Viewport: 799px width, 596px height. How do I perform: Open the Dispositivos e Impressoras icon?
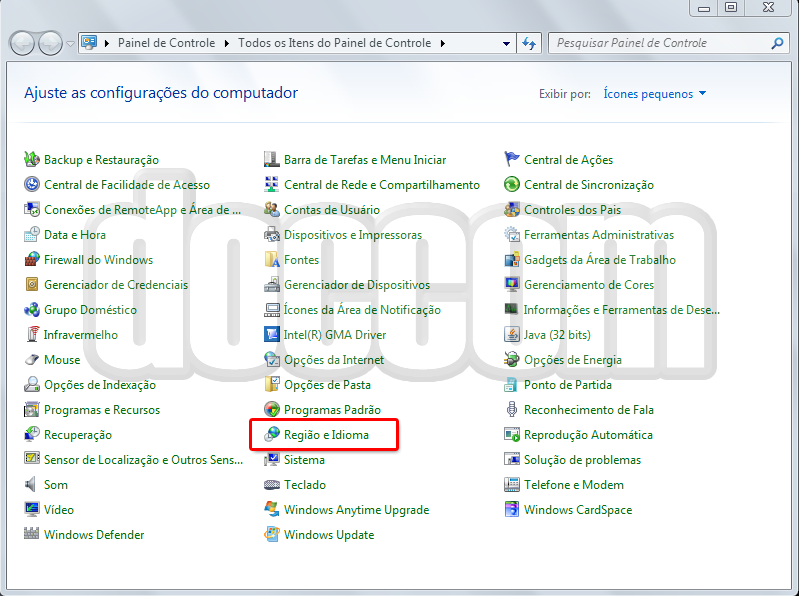coord(272,234)
